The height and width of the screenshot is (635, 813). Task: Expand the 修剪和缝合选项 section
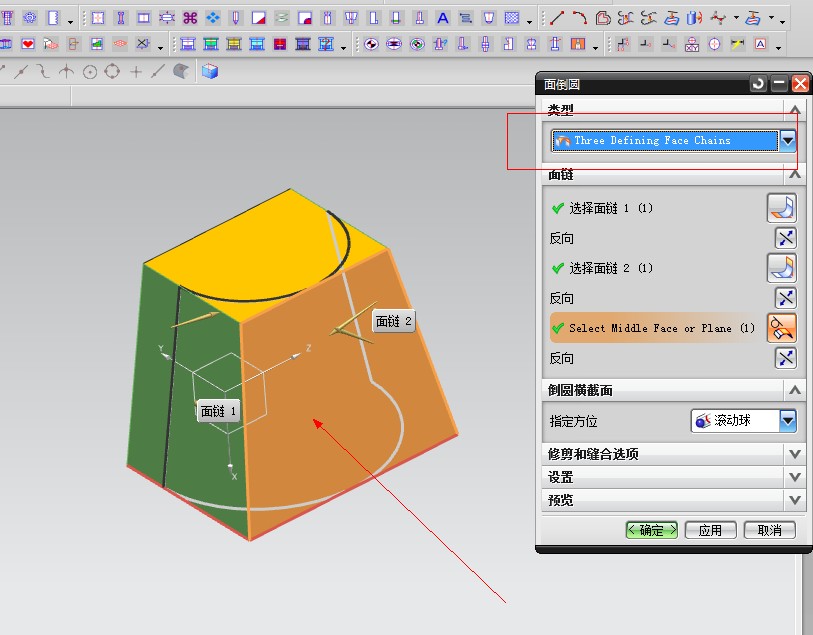coord(794,454)
